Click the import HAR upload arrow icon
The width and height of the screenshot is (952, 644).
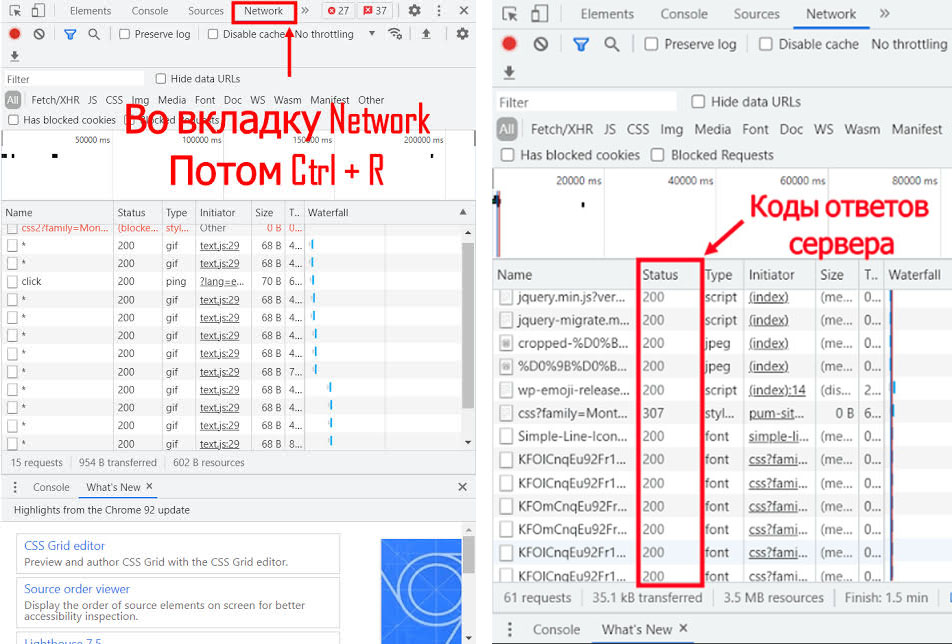click(x=426, y=34)
